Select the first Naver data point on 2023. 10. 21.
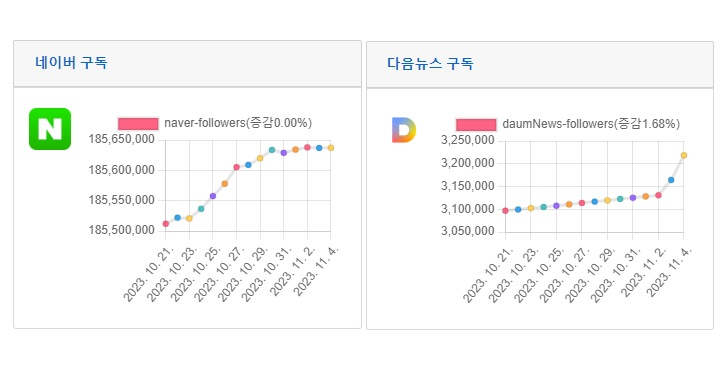 pyautogui.click(x=166, y=224)
